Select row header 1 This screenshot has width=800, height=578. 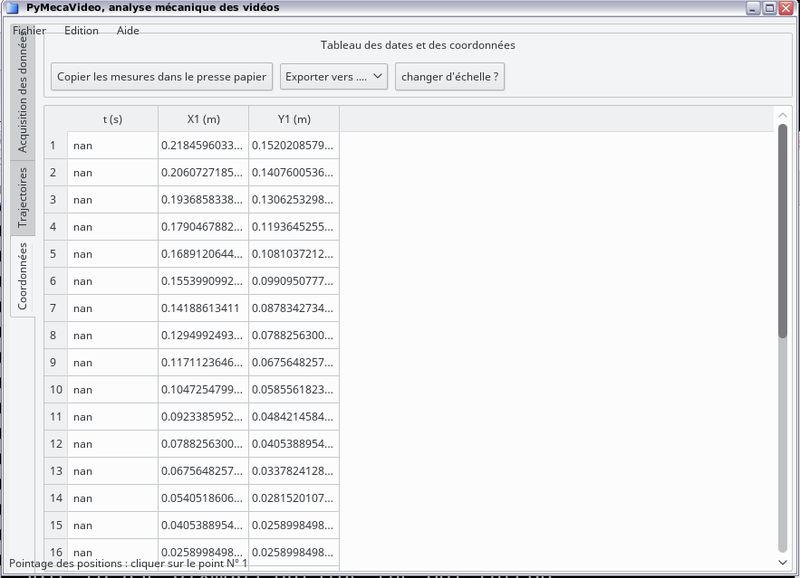coord(56,145)
